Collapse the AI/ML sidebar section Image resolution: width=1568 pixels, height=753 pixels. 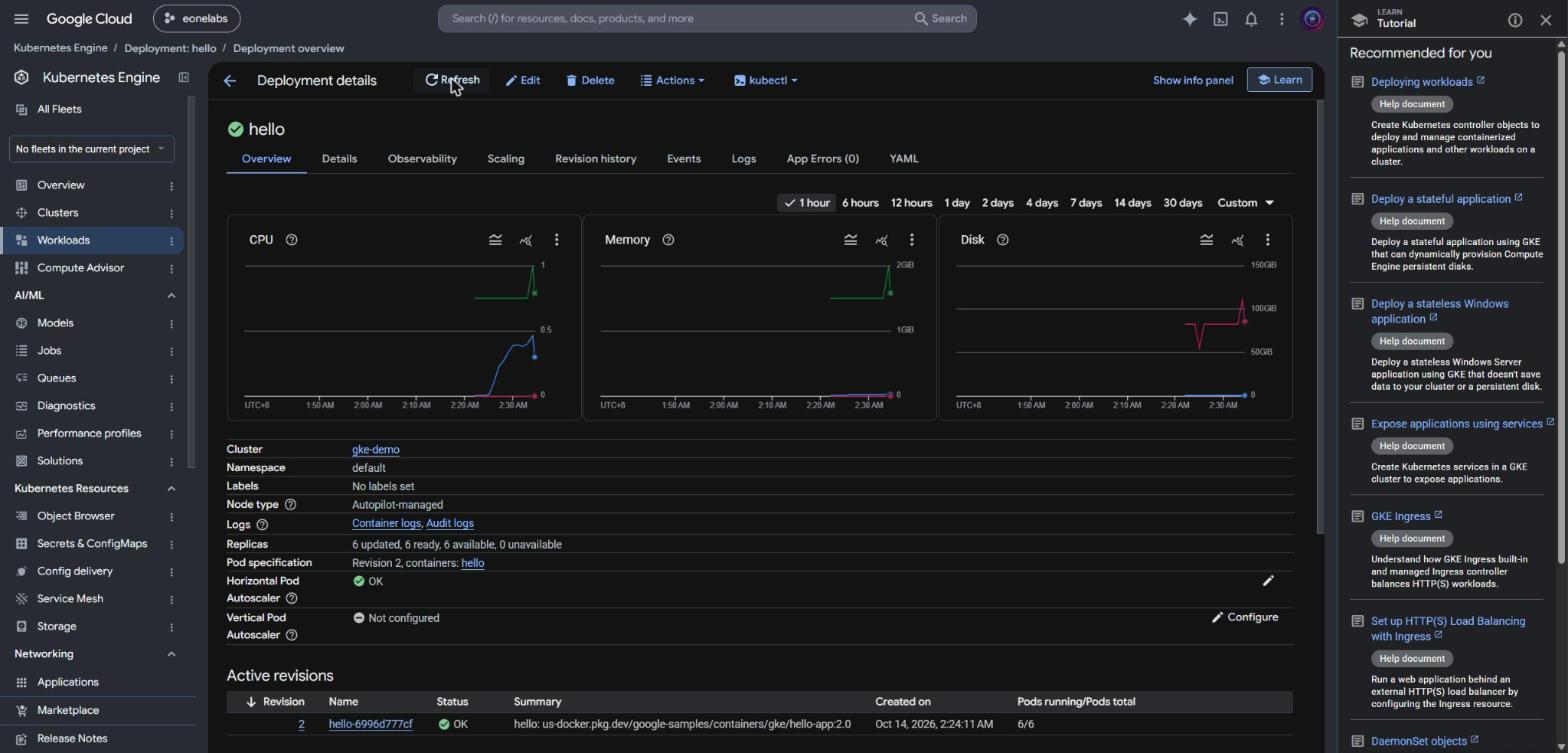pos(171,296)
